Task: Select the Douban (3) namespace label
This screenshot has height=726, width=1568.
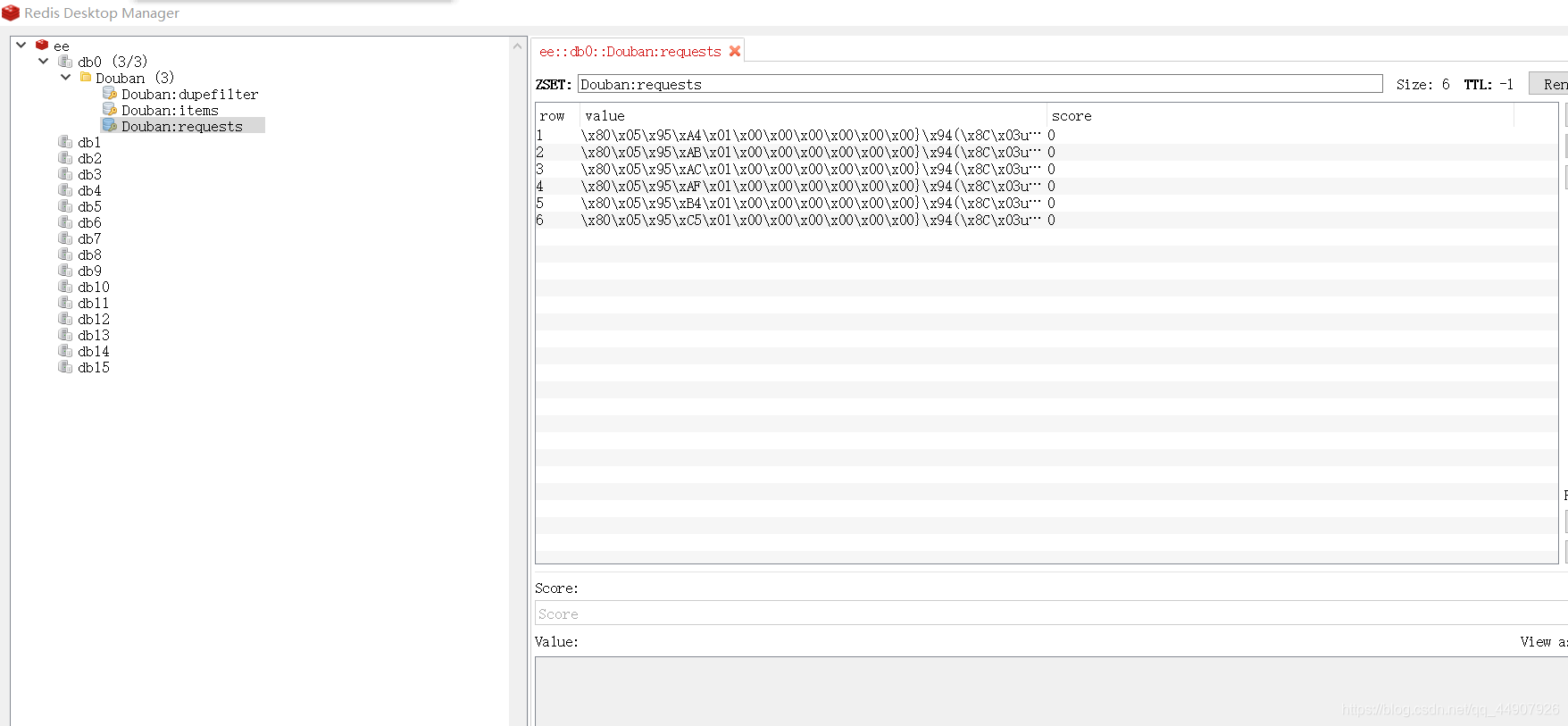Action: pyautogui.click(x=135, y=78)
